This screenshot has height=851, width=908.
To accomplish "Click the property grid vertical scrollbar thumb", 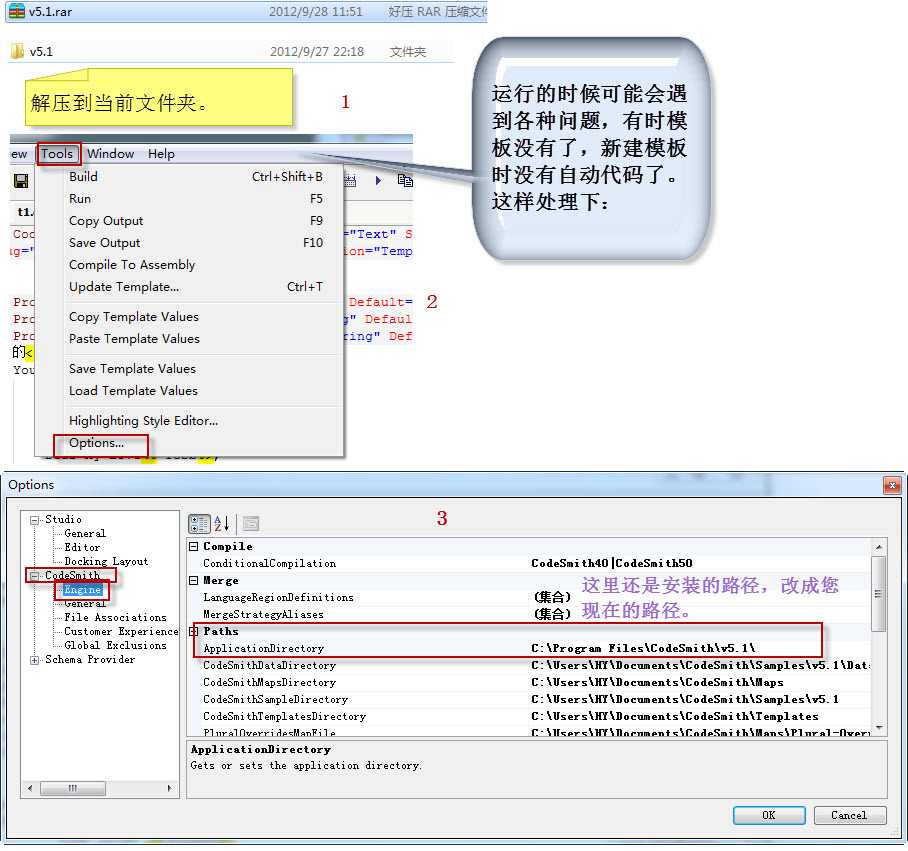I will click(878, 593).
